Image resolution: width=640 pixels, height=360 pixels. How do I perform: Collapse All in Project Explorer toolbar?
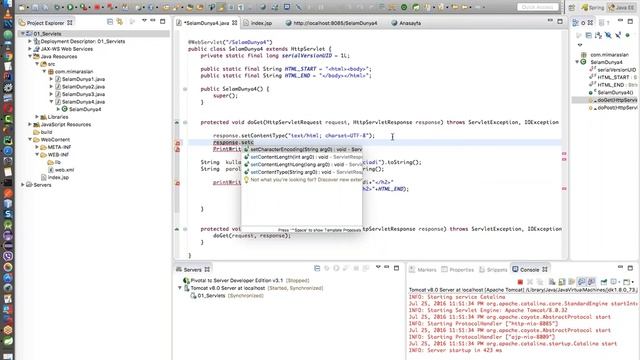point(110,22)
